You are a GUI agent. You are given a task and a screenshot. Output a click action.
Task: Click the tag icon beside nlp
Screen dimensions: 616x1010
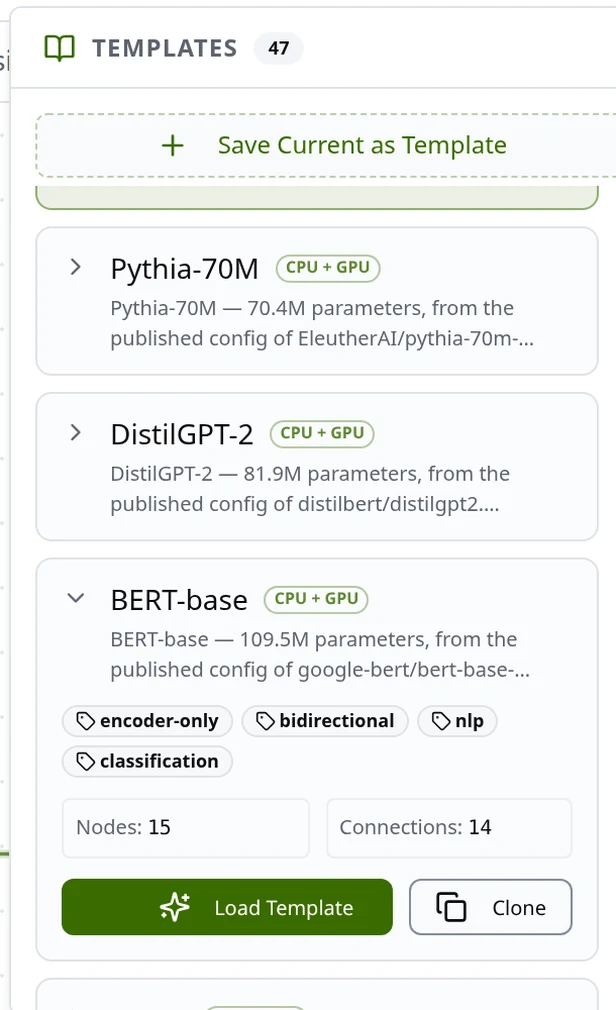pyautogui.click(x=441, y=721)
